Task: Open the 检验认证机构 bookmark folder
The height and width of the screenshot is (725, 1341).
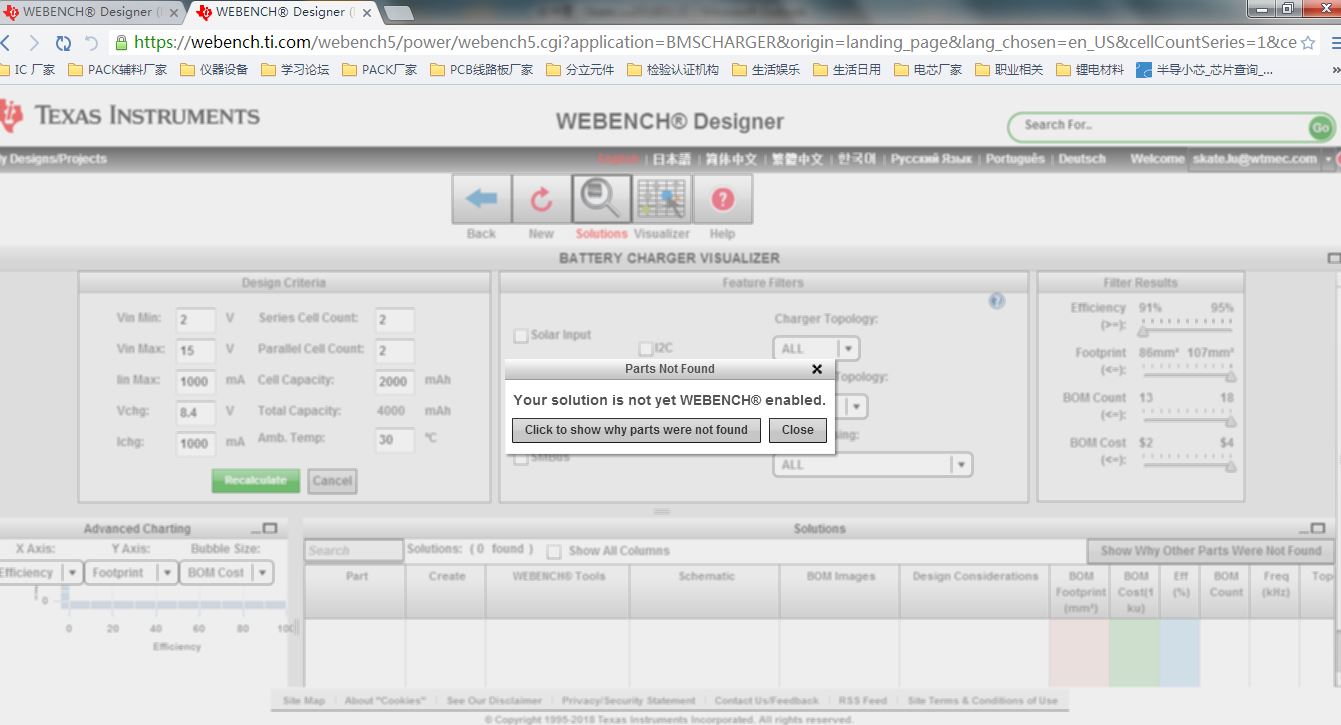Action: [673, 70]
